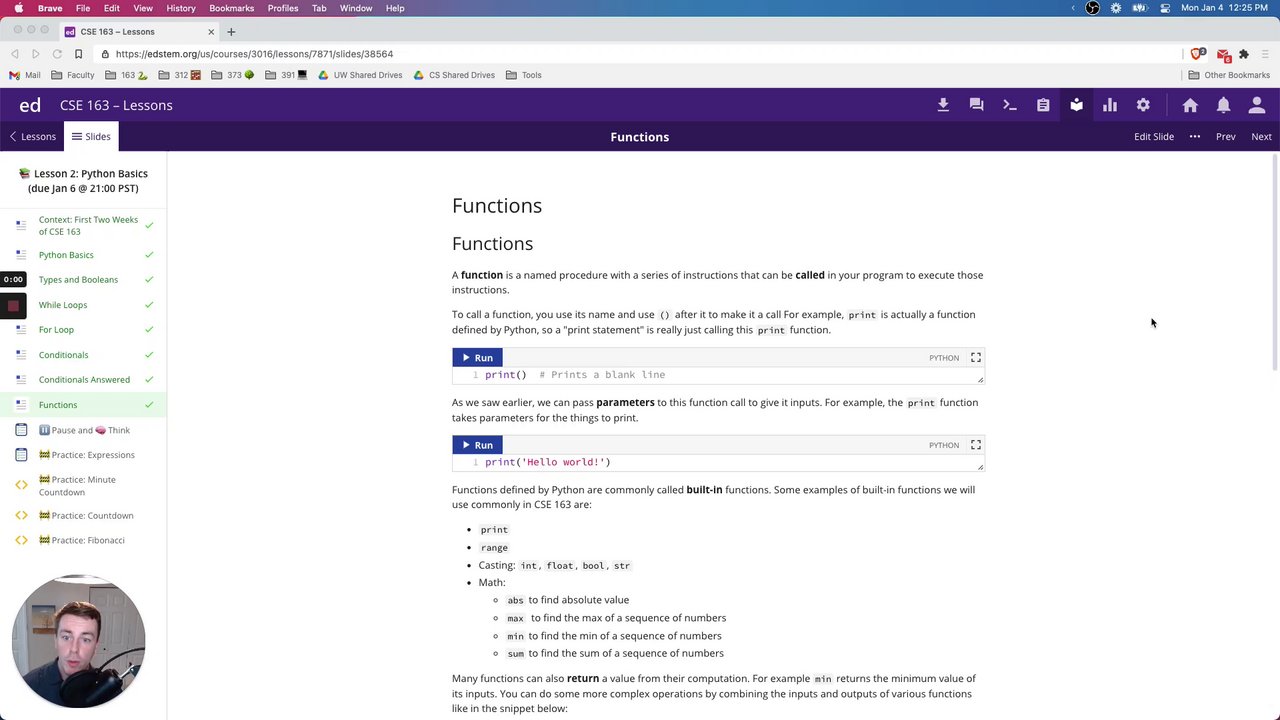Open the Conditionals slide
1280x720 pixels.
pyautogui.click(x=83, y=355)
